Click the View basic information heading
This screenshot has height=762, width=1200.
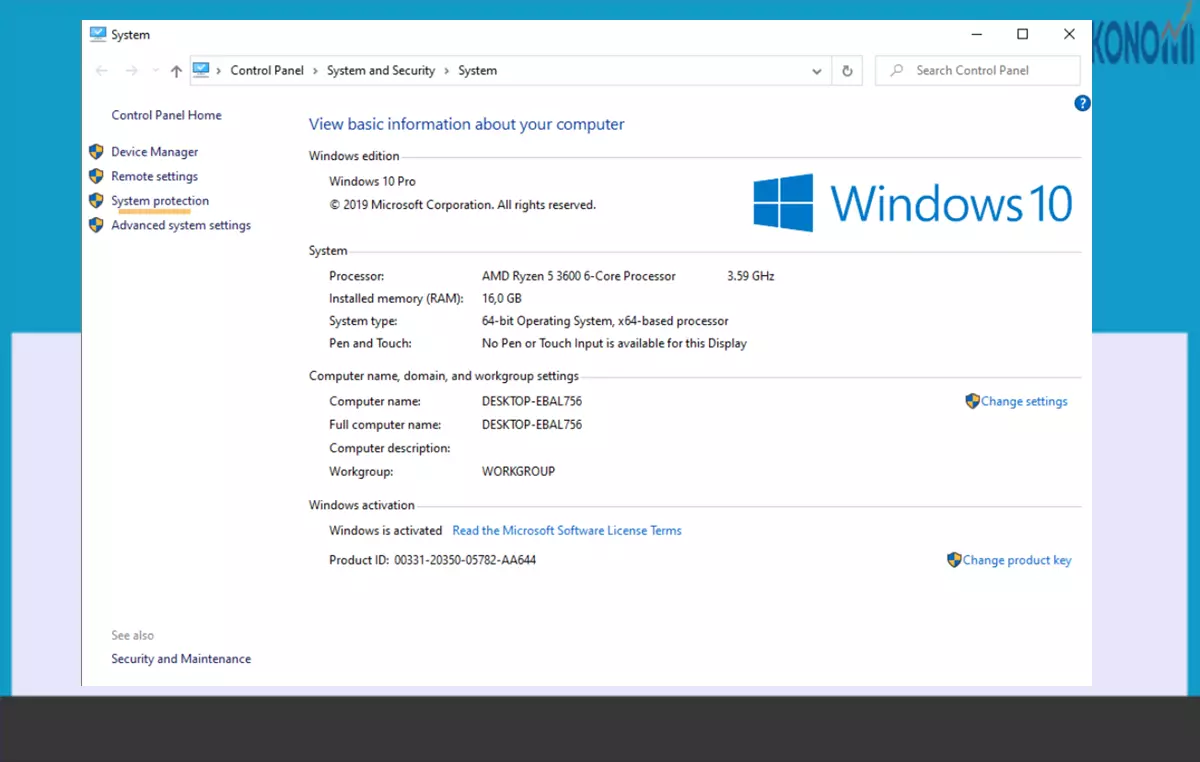point(467,125)
